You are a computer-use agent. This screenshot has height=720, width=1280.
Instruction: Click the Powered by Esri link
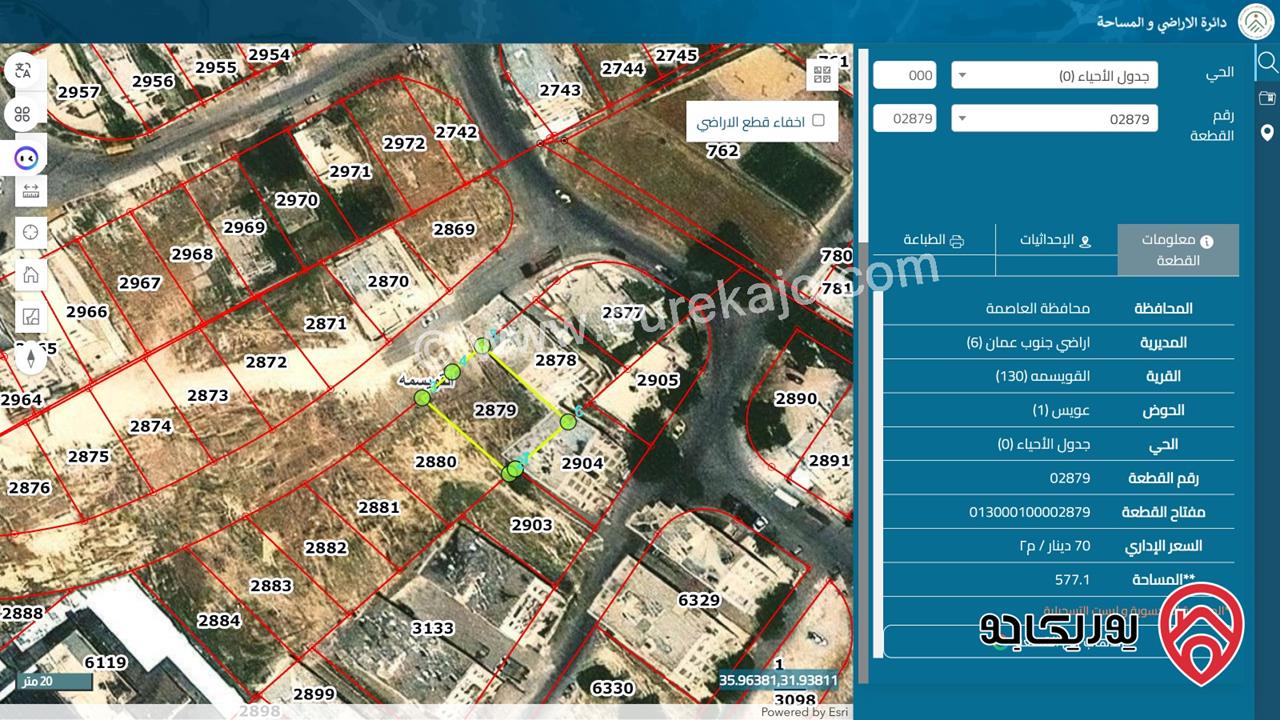point(805,712)
